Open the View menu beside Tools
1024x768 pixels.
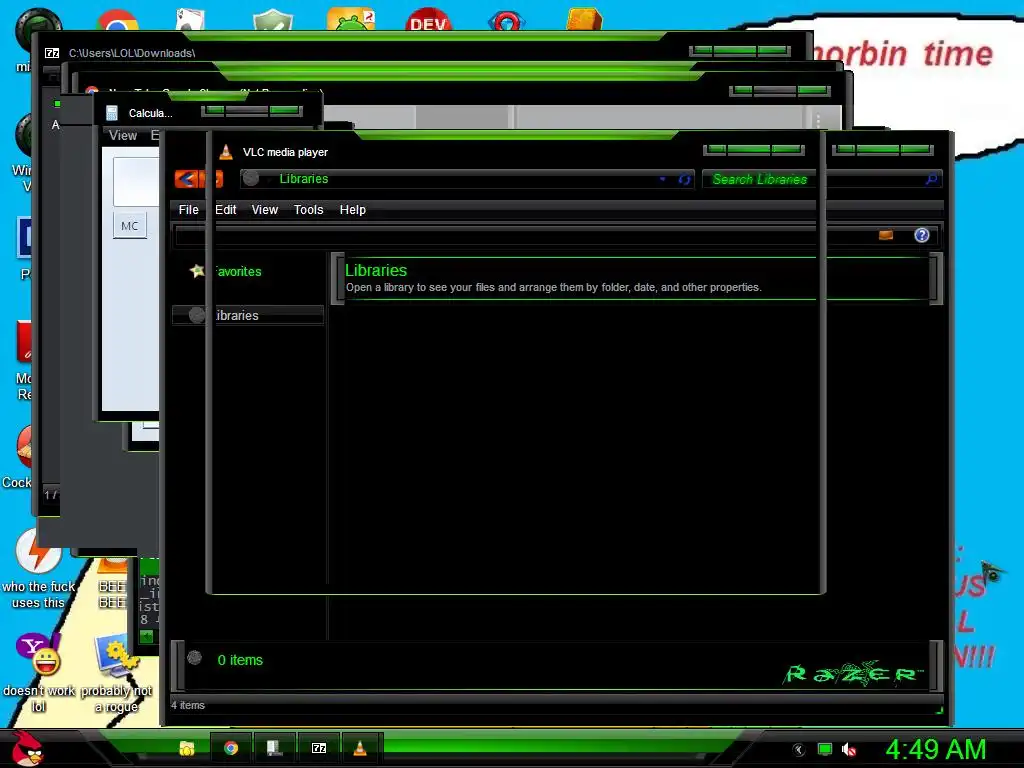(264, 210)
